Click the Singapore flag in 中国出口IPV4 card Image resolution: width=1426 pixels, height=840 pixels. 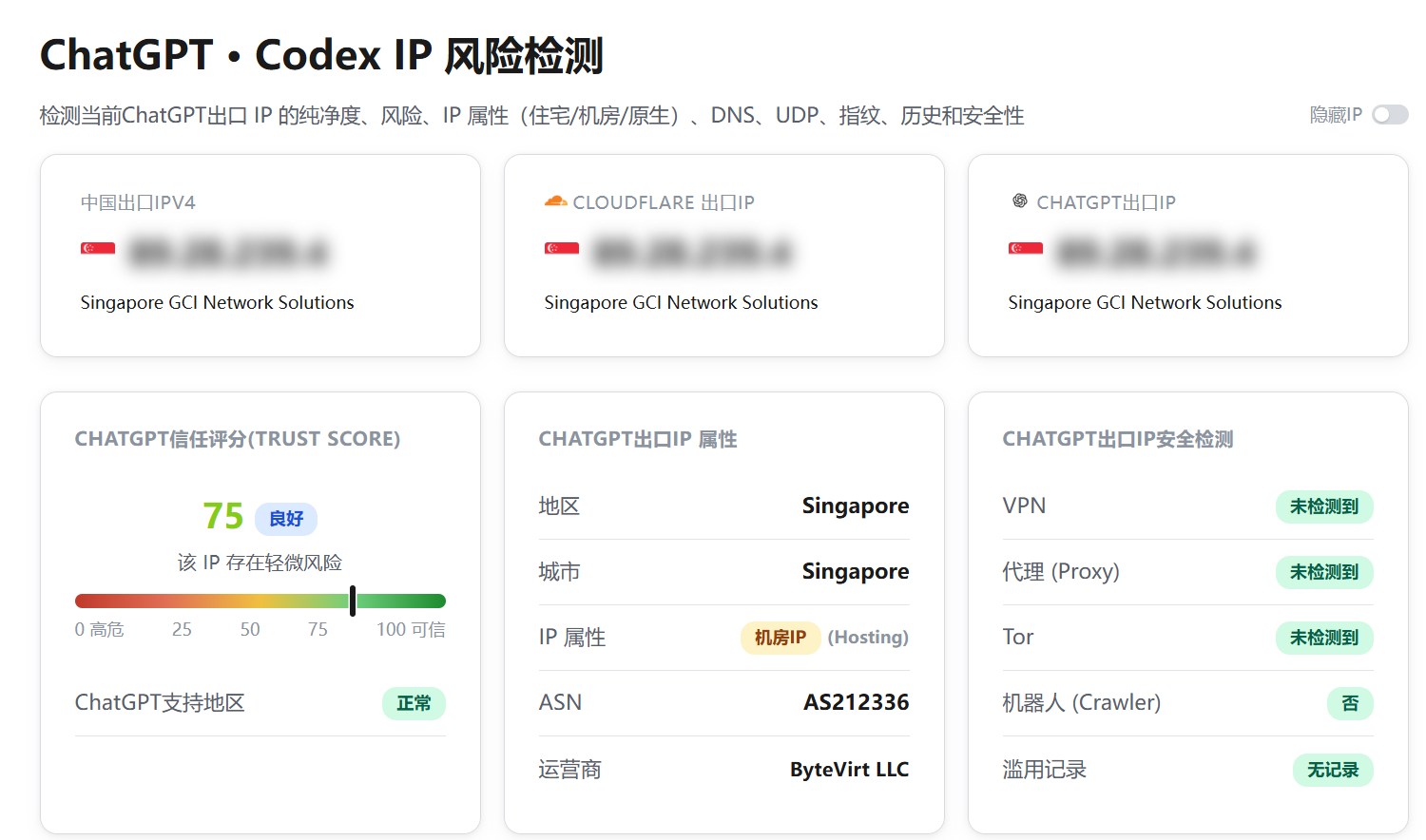point(98,249)
